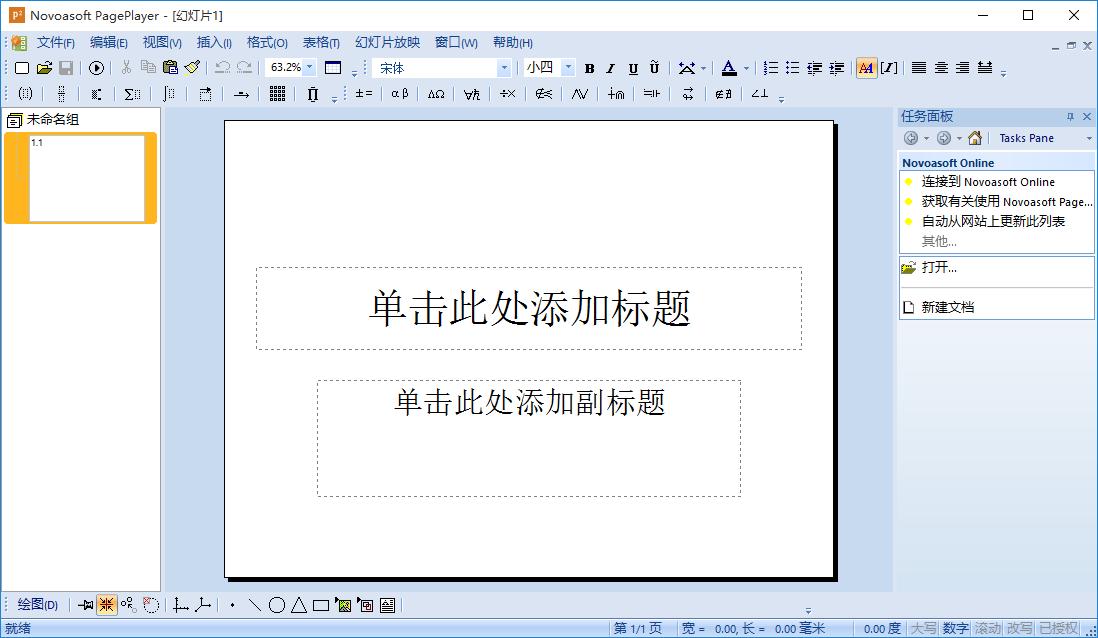Open the 帮助(H) menu
This screenshot has width=1098, height=638.
click(x=513, y=43)
